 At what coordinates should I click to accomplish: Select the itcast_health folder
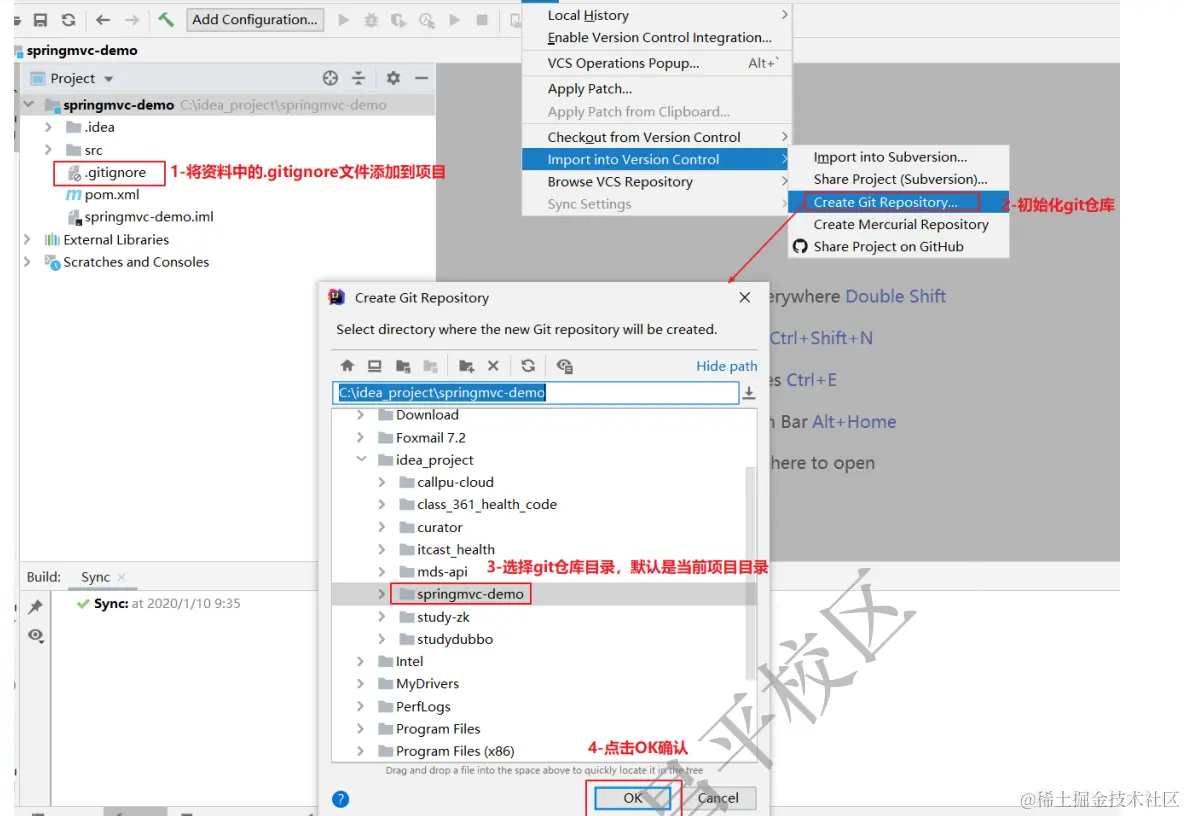(455, 550)
